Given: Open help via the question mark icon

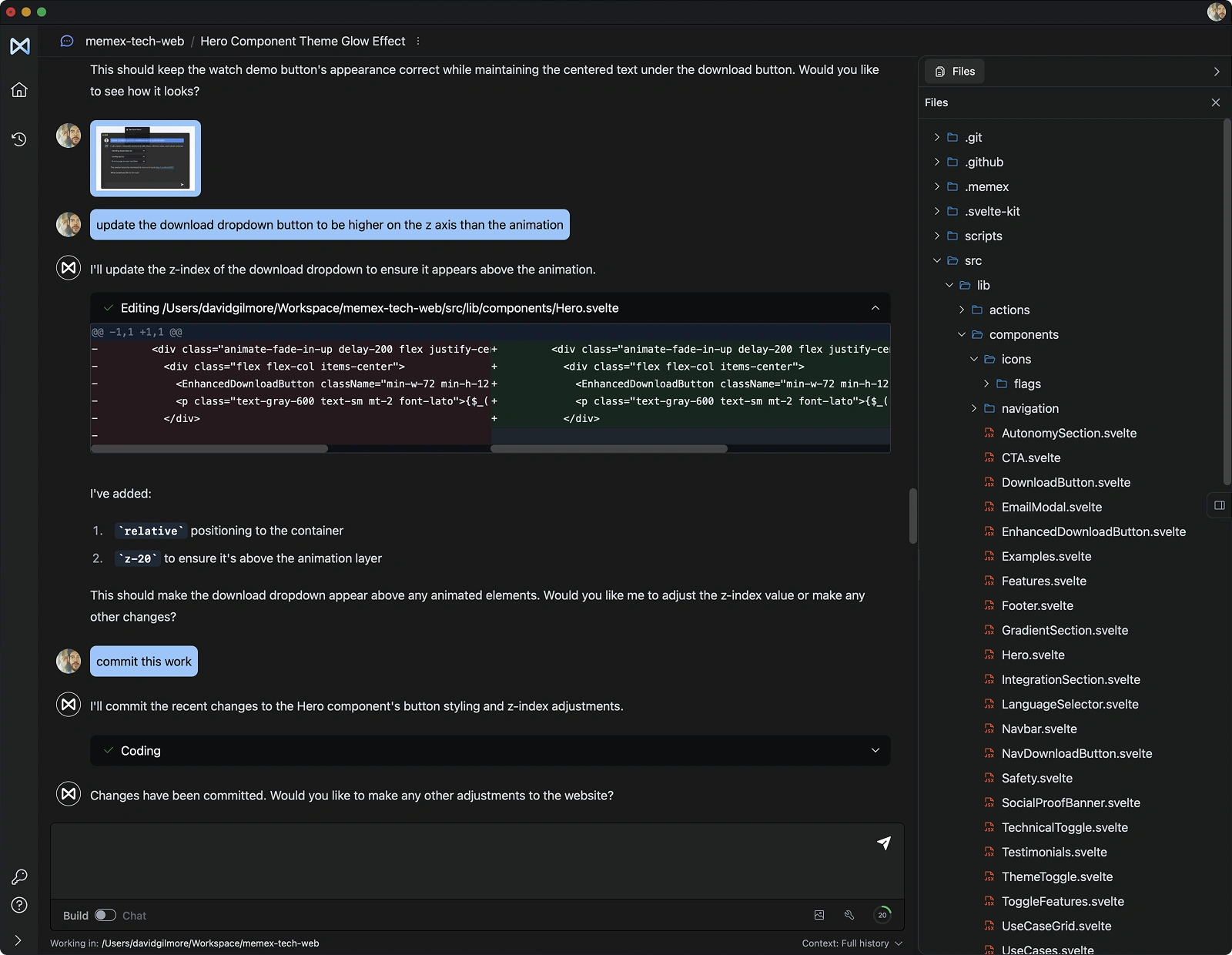Looking at the screenshot, I should point(19,905).
